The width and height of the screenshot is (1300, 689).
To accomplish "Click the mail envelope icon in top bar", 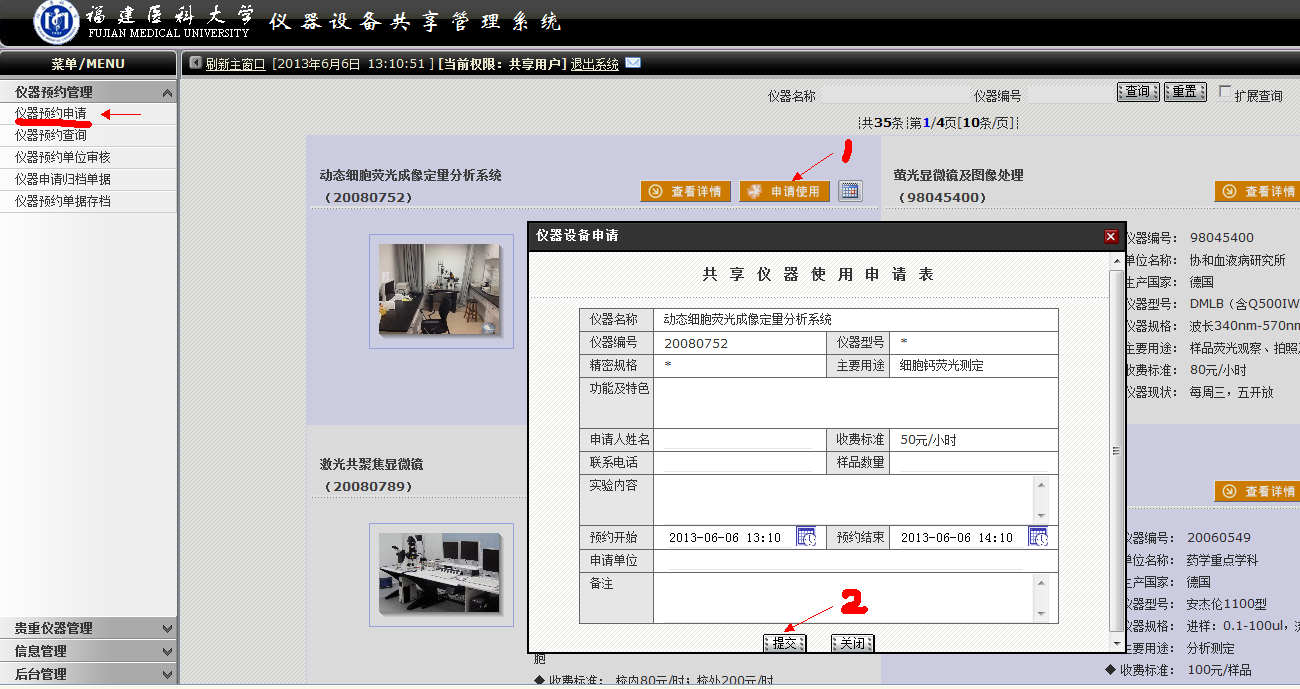I will [633, 63].
